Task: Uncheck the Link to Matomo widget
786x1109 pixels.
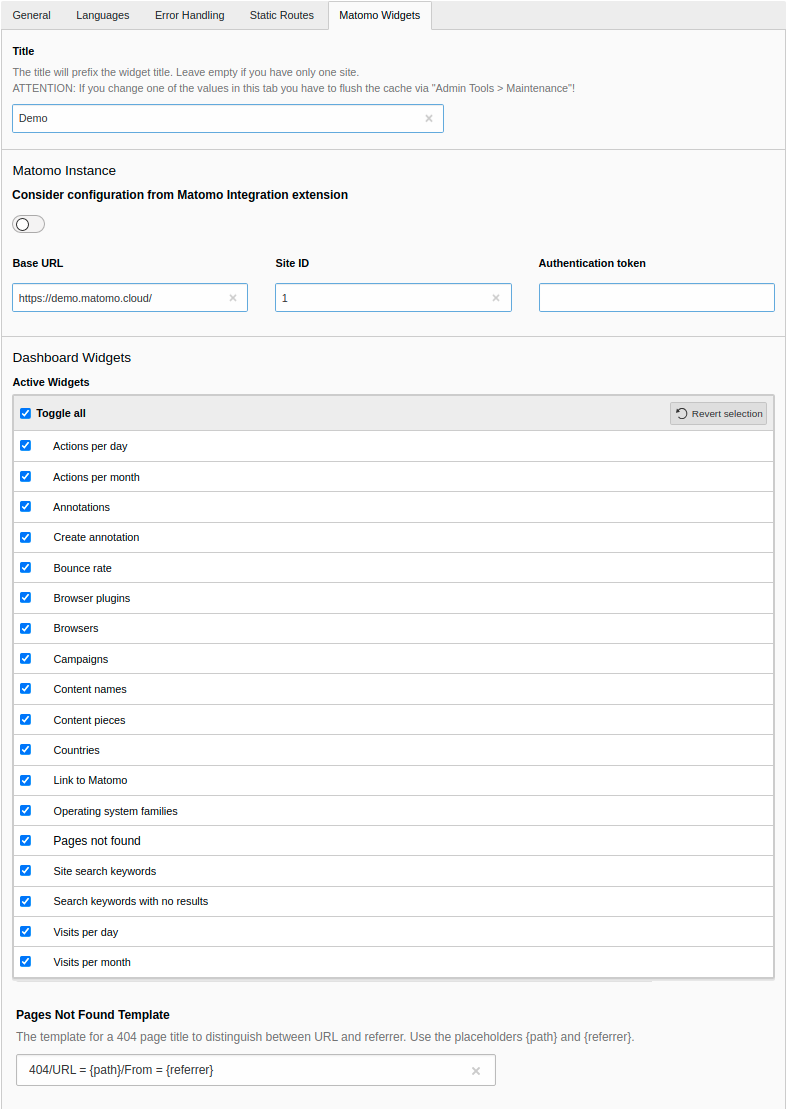Action: click(26, 779)
